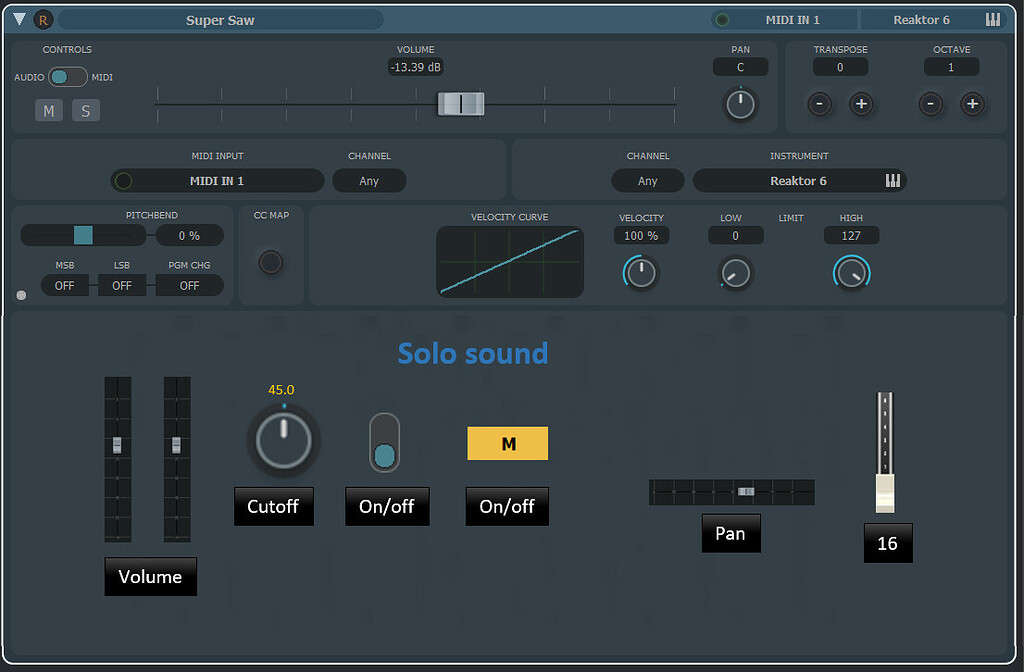Click the R record icon at top left
Image resolution: width=1024 pixels, height=672 pixels.
tap(42, 19)
